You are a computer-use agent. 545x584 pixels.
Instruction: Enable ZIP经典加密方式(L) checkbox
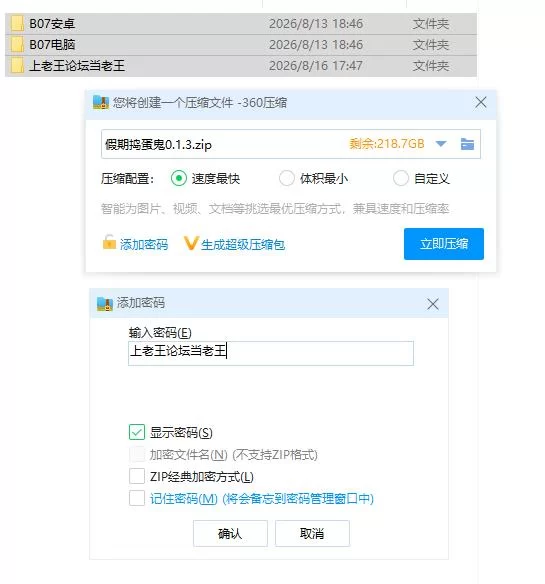tap(137, 476)
